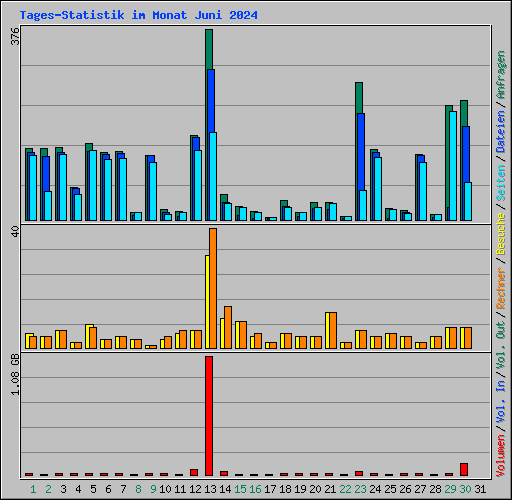Image resolution: width=512 pixels, height=500 pixels.
Task: Click day label "31" on the x-axis
Action: [480, 489]
